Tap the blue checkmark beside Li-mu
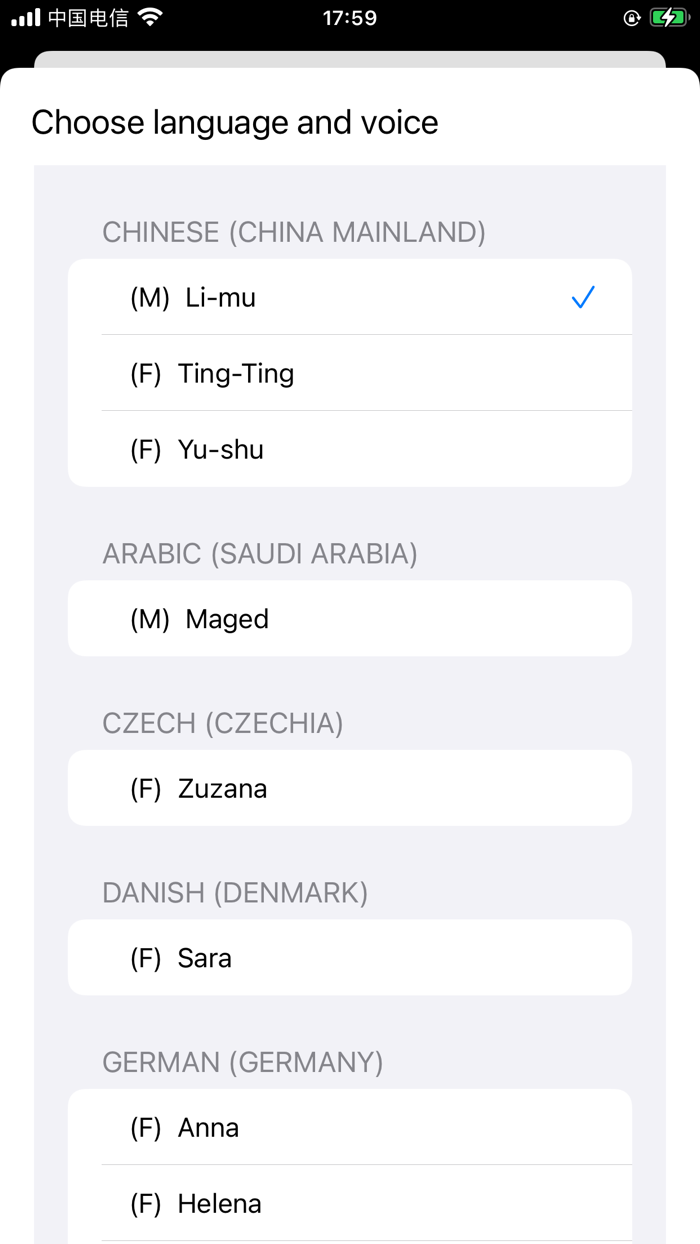This screenshot has width=700, height=1244. [582, 297]
